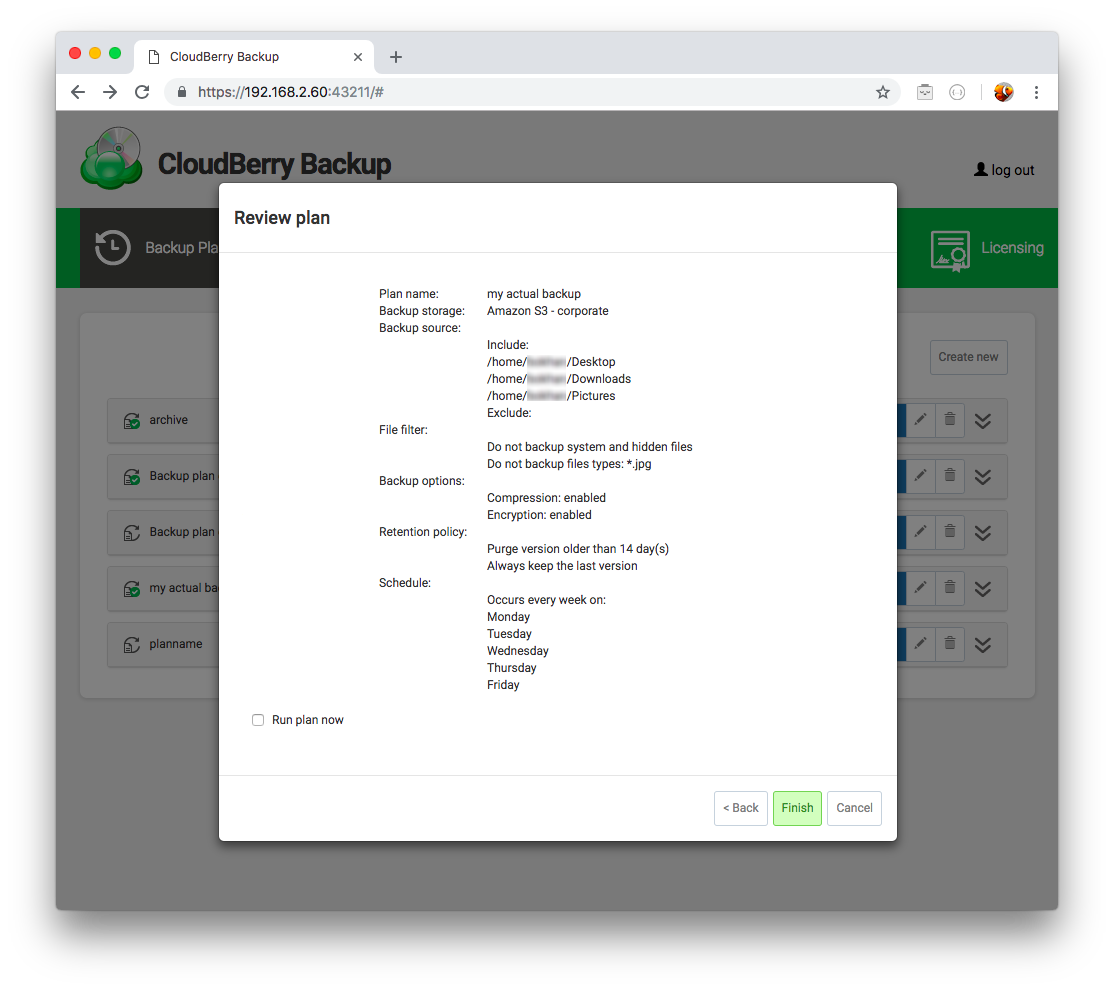Viewport: 1114px width, 990px height.
Task: Go back with the < Back button
Action: coord(740,808)
